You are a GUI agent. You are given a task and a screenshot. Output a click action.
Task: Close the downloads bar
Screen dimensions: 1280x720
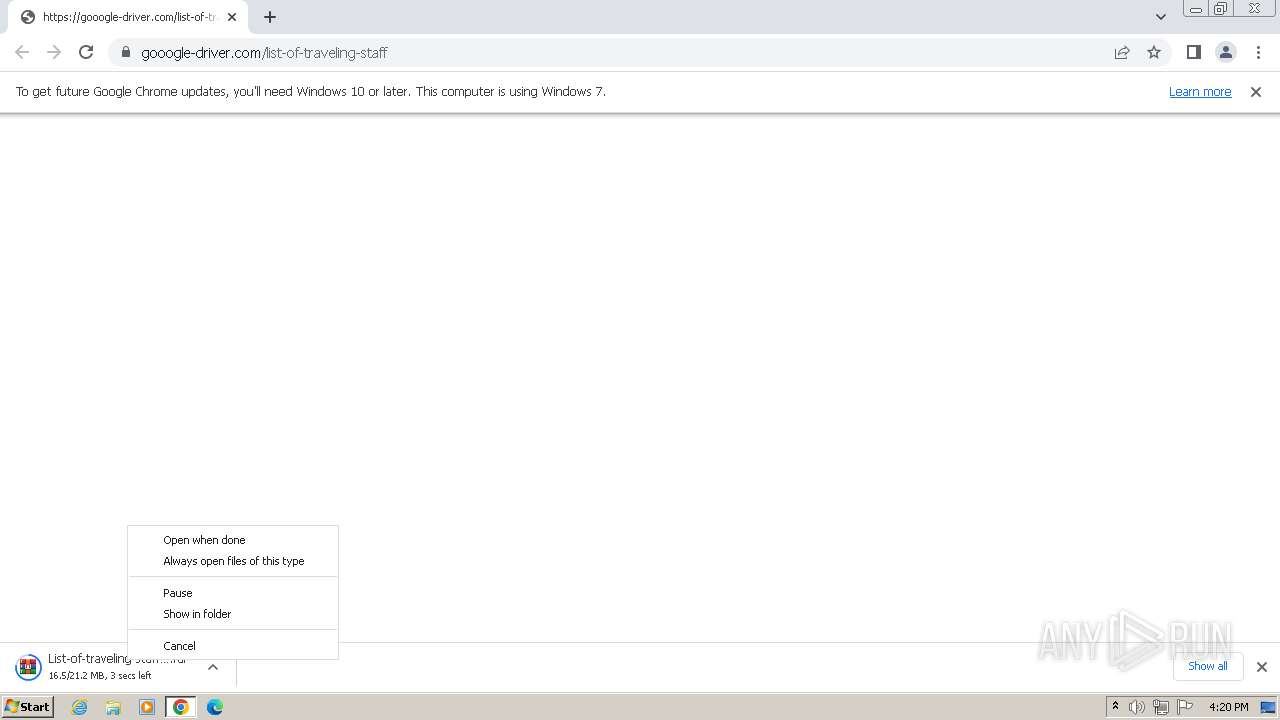pyautogui.click(x=1262, y=667)
